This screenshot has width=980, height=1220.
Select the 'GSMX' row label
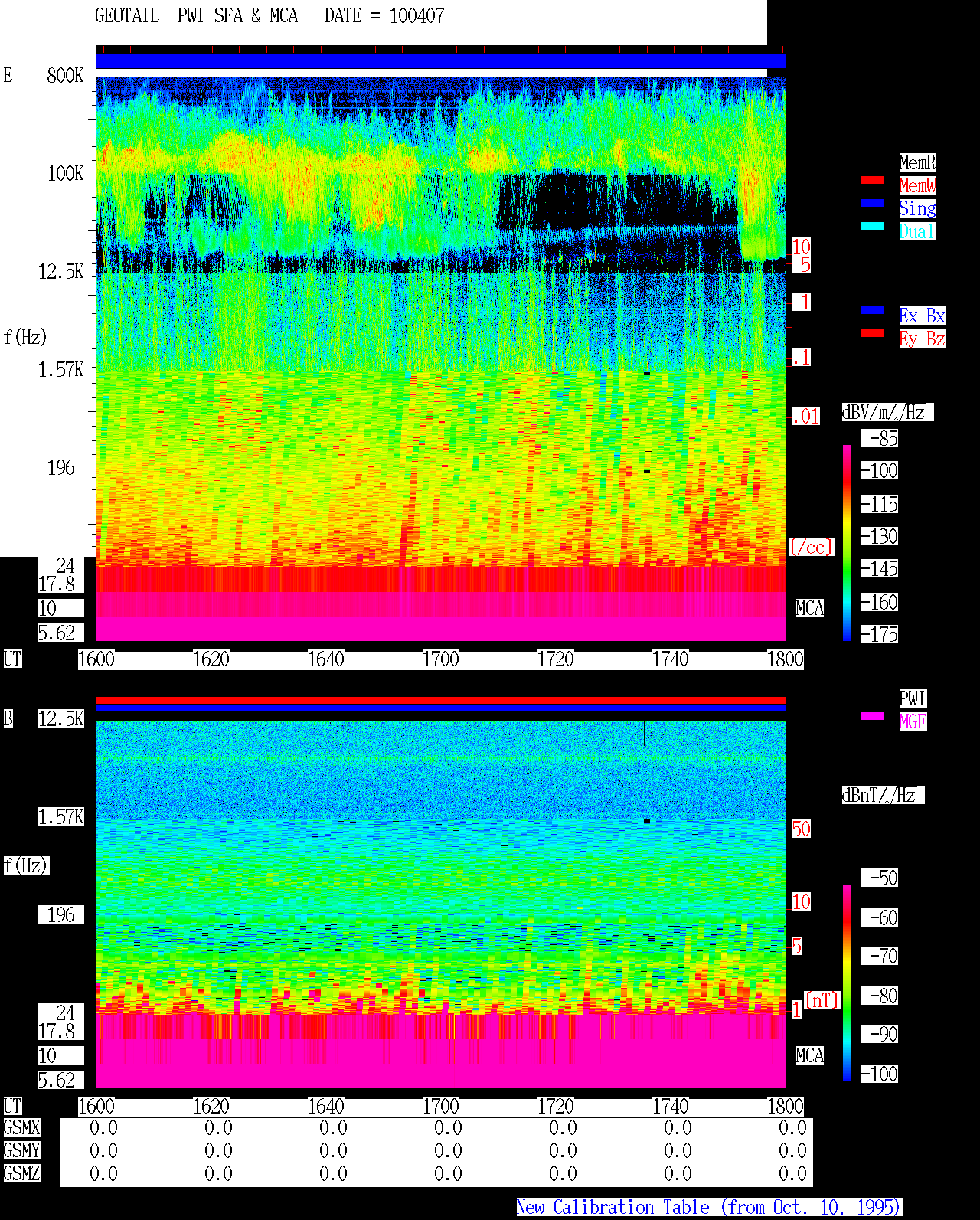click(x=22, y=1128)
